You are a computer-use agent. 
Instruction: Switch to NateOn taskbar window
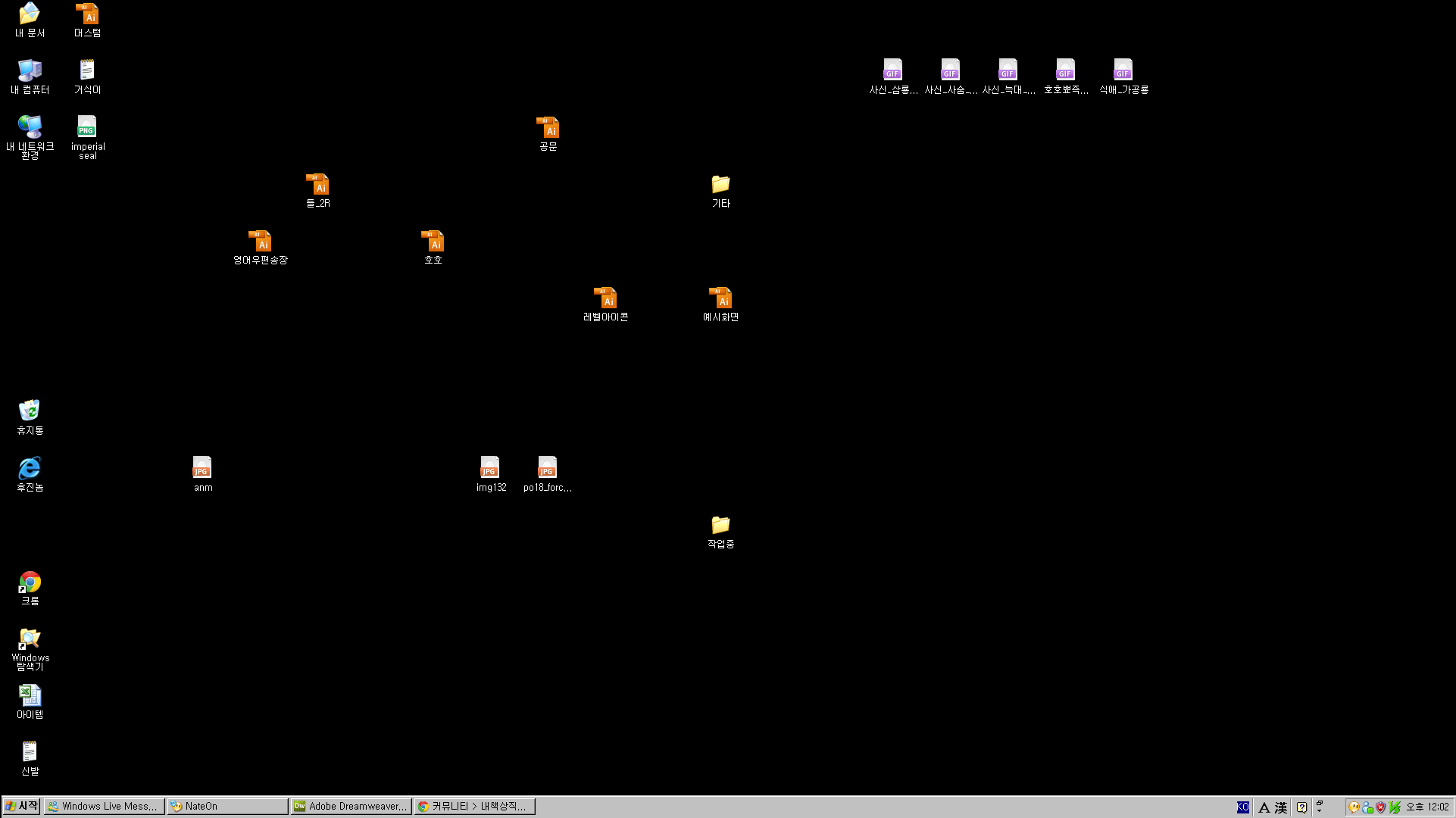(x=227, y=807)
